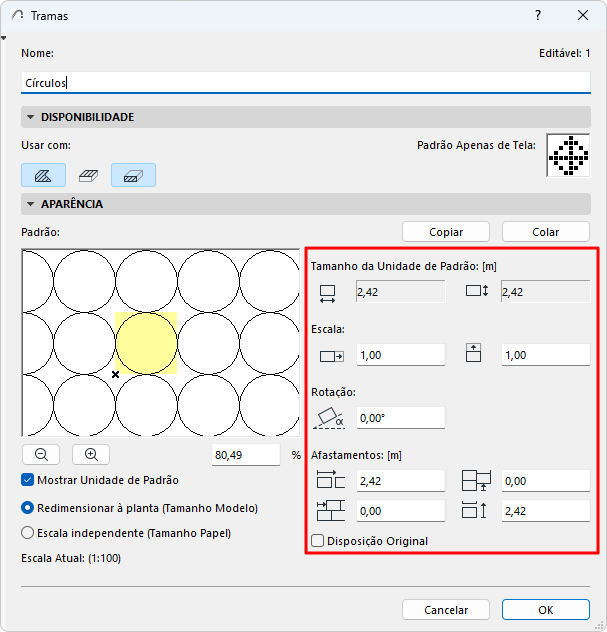Click the horizontal spacing icon
This screenshot has width=607, height=632.
pos(331,479)
